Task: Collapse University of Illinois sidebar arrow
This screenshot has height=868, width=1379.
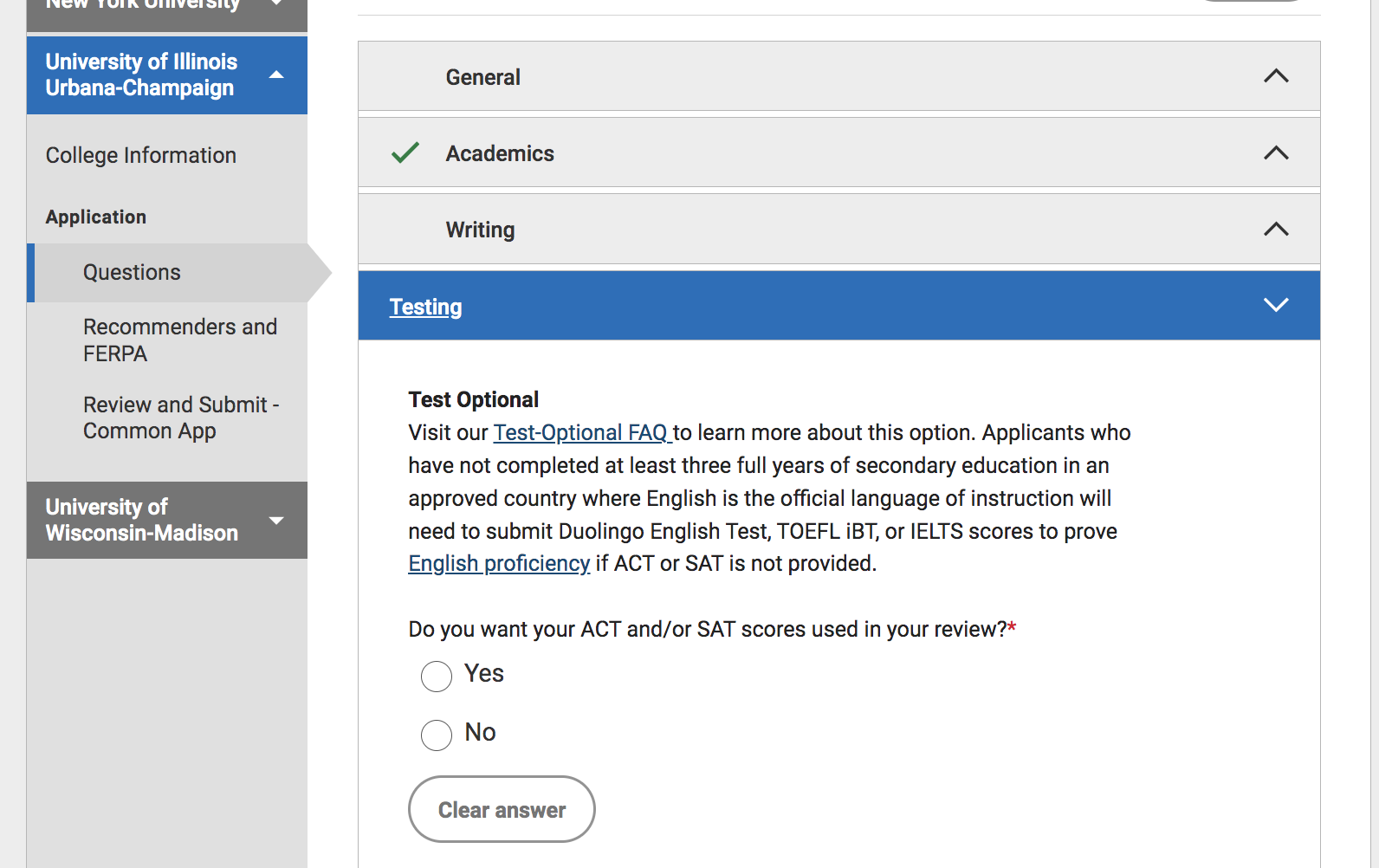Action: point(276,74)
